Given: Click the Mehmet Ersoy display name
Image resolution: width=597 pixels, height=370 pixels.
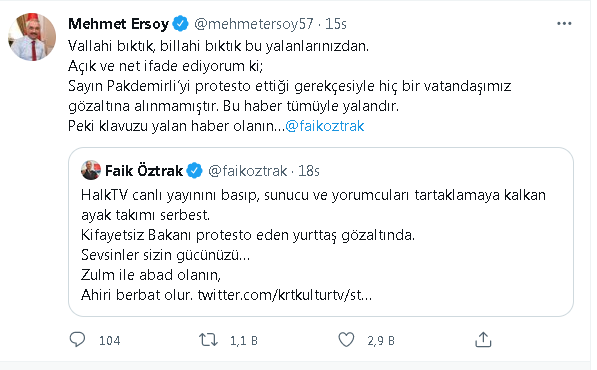Looking at the screenshot, I should 118,24.
